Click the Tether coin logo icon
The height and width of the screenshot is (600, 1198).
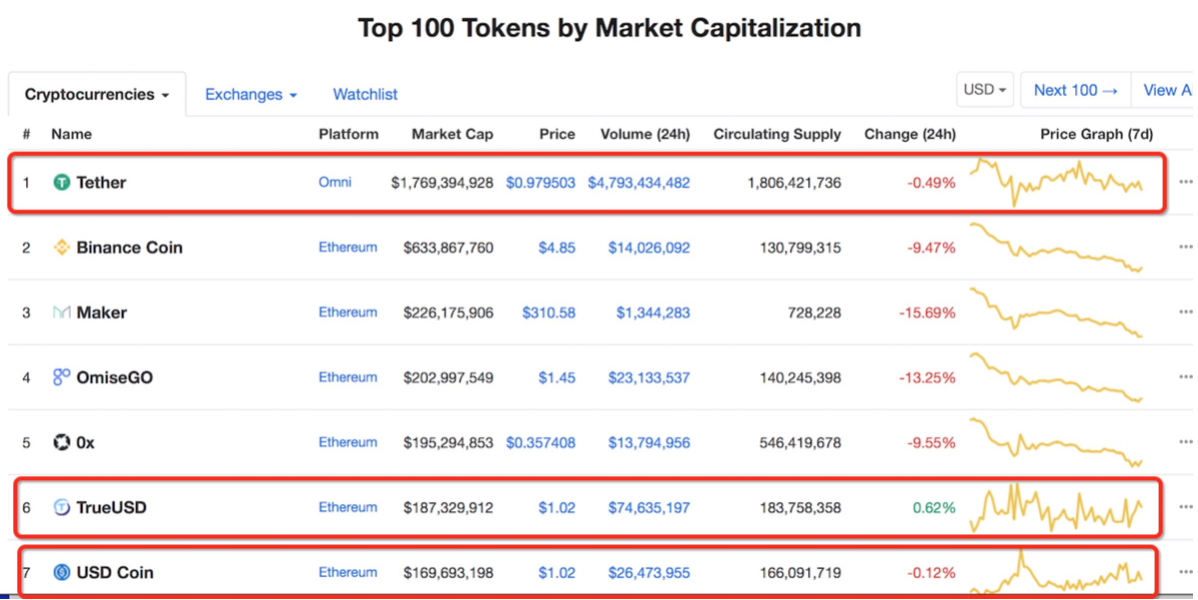click(x=62, y=182)
